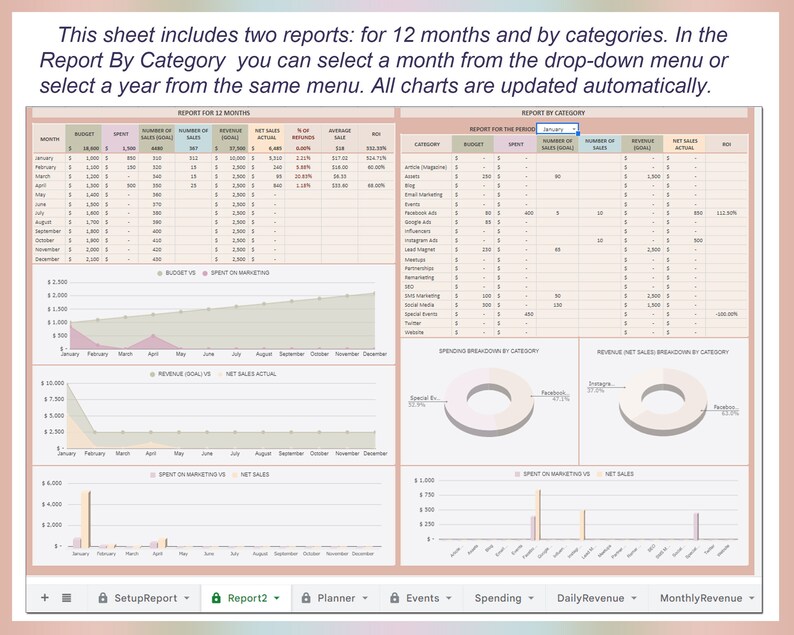Expand the Report2 tab arrow menu

coord(277,598)
